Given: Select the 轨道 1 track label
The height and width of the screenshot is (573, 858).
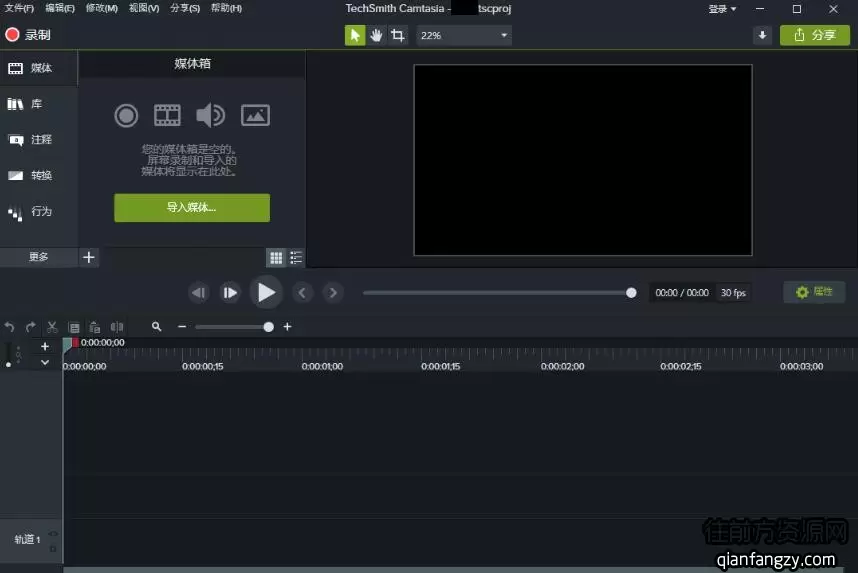Looking at the screenshot, I should 27,540.
